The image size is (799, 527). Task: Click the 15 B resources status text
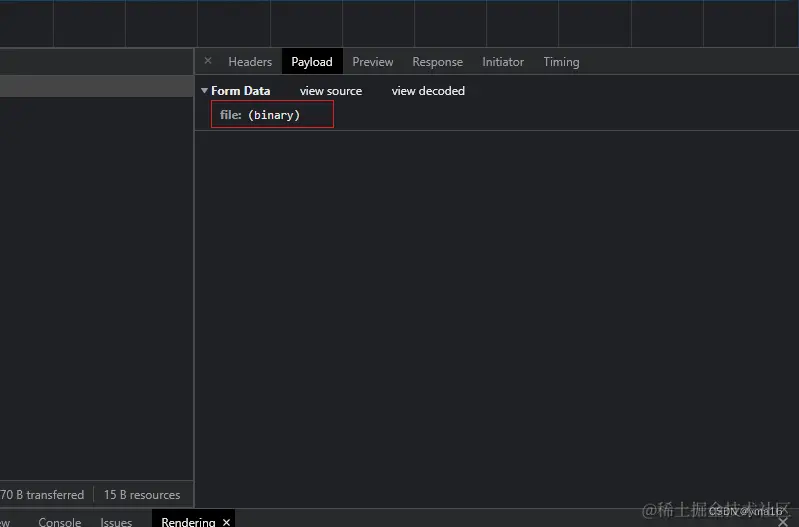(x=142, y=494)
